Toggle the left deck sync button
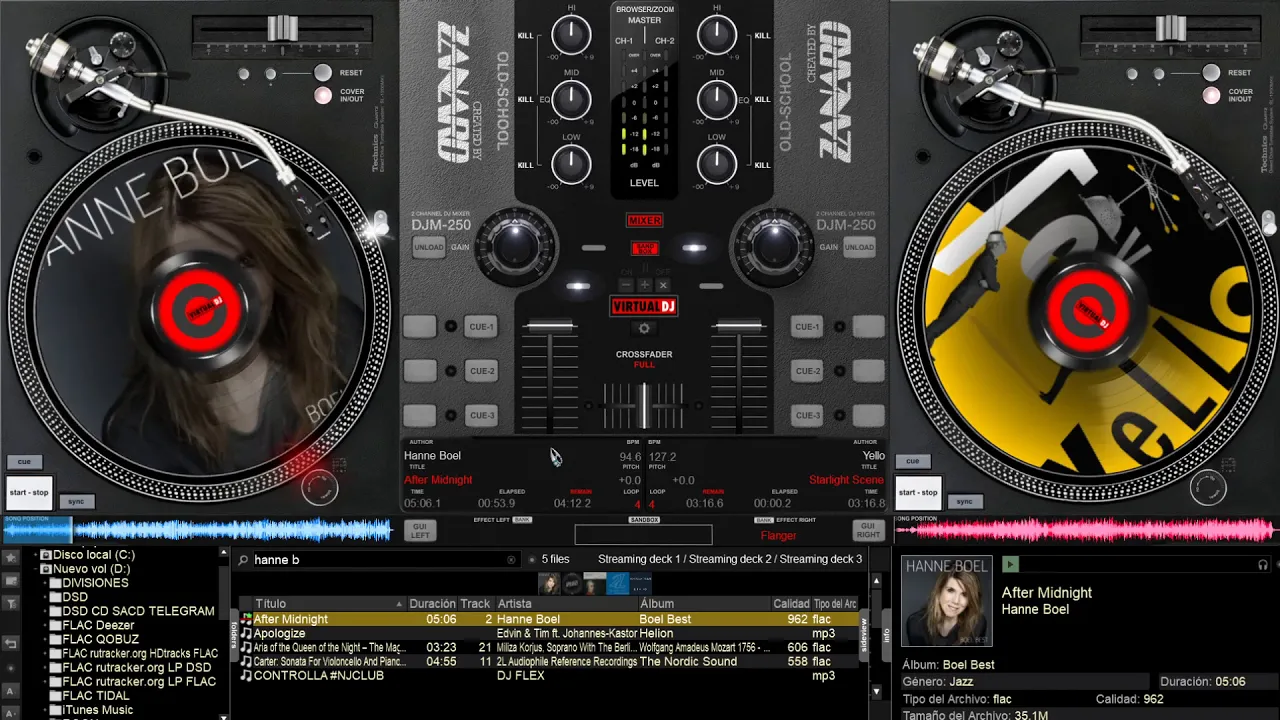 [76, 501]
